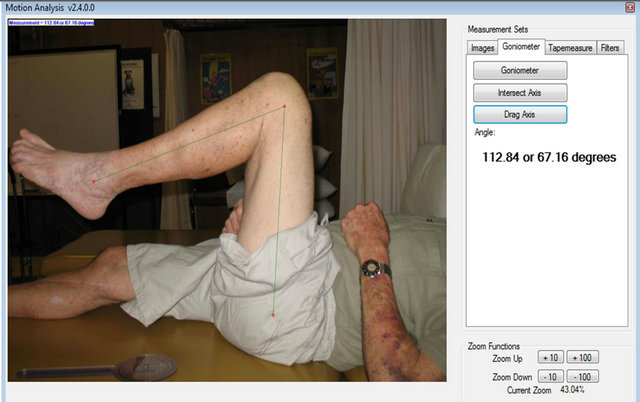
Task: Click the wristwatch in the photo
Action: [372, 268]
